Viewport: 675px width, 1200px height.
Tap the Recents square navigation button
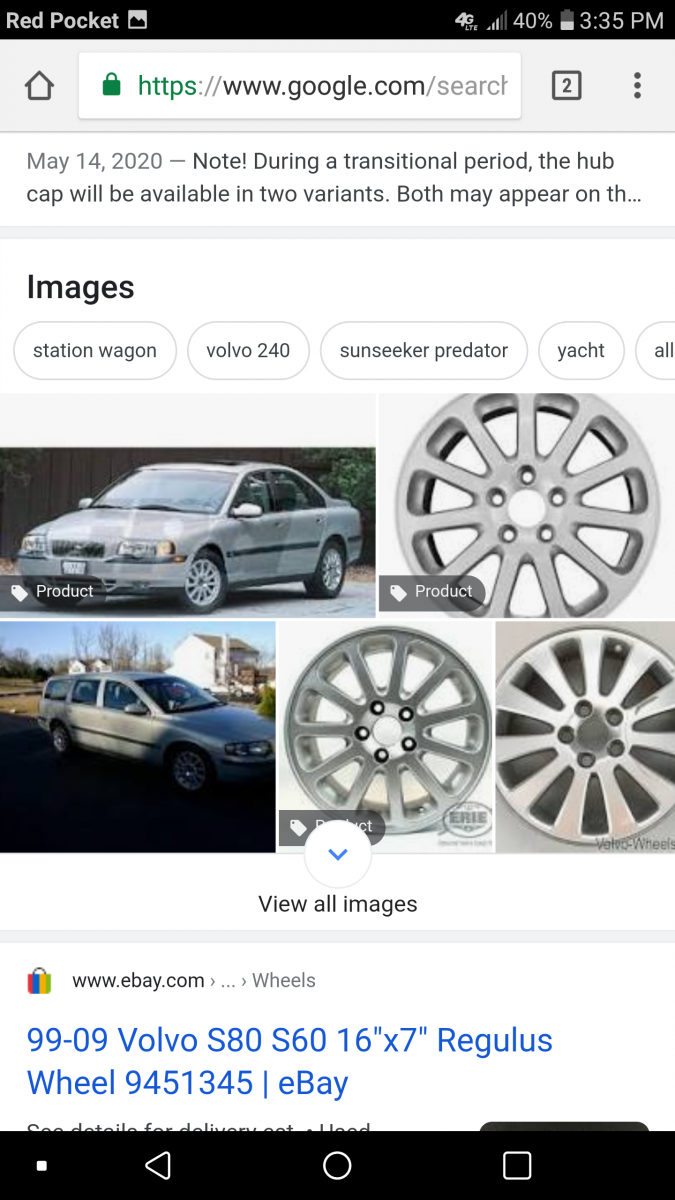click(x=516, y=1164)
